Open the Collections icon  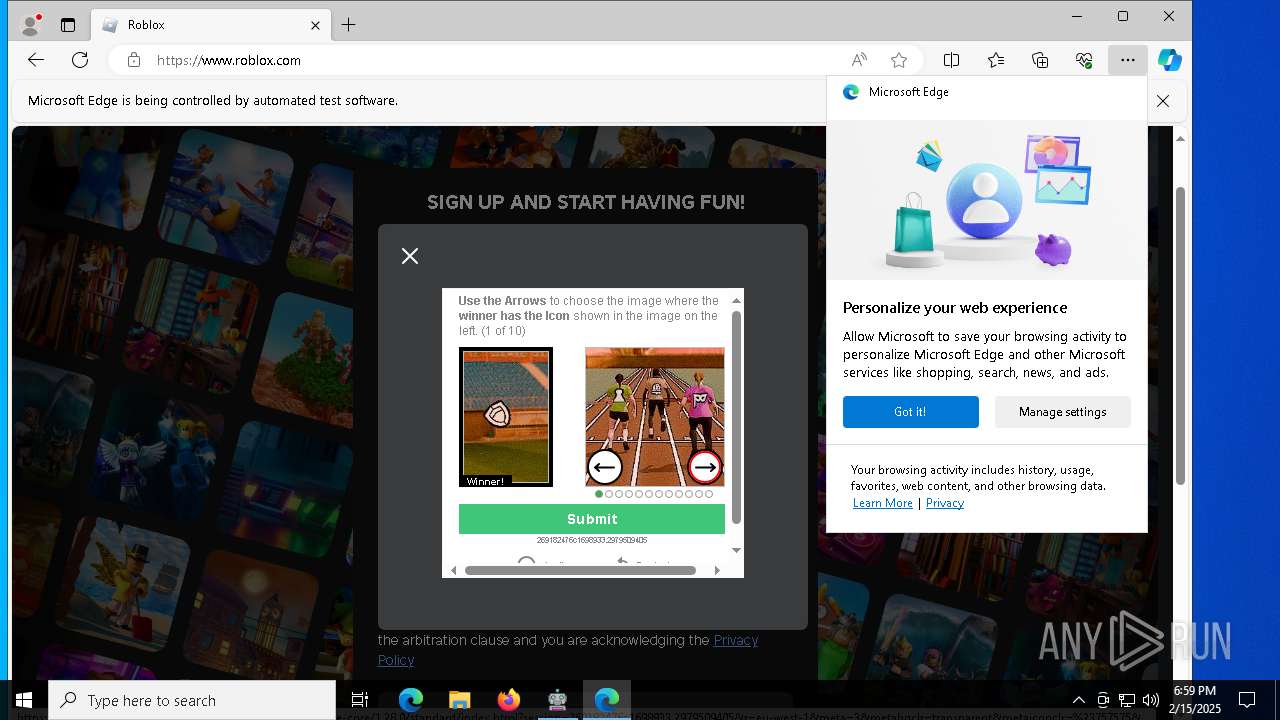pyautogui.click(x=1040, y=60)
